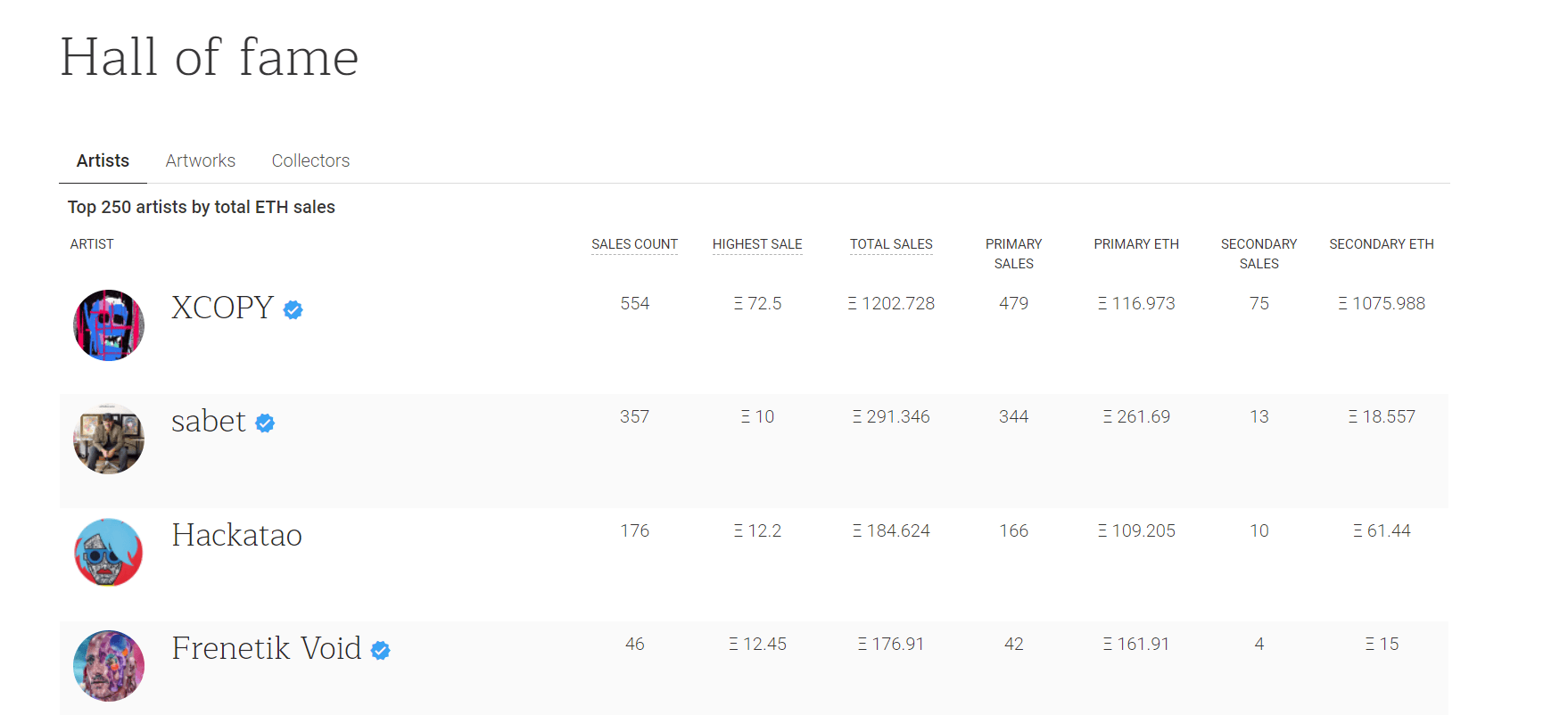The image size is (1568, 715).
Task: Open Hackatao's circular avatar
Action: [109, 553]
